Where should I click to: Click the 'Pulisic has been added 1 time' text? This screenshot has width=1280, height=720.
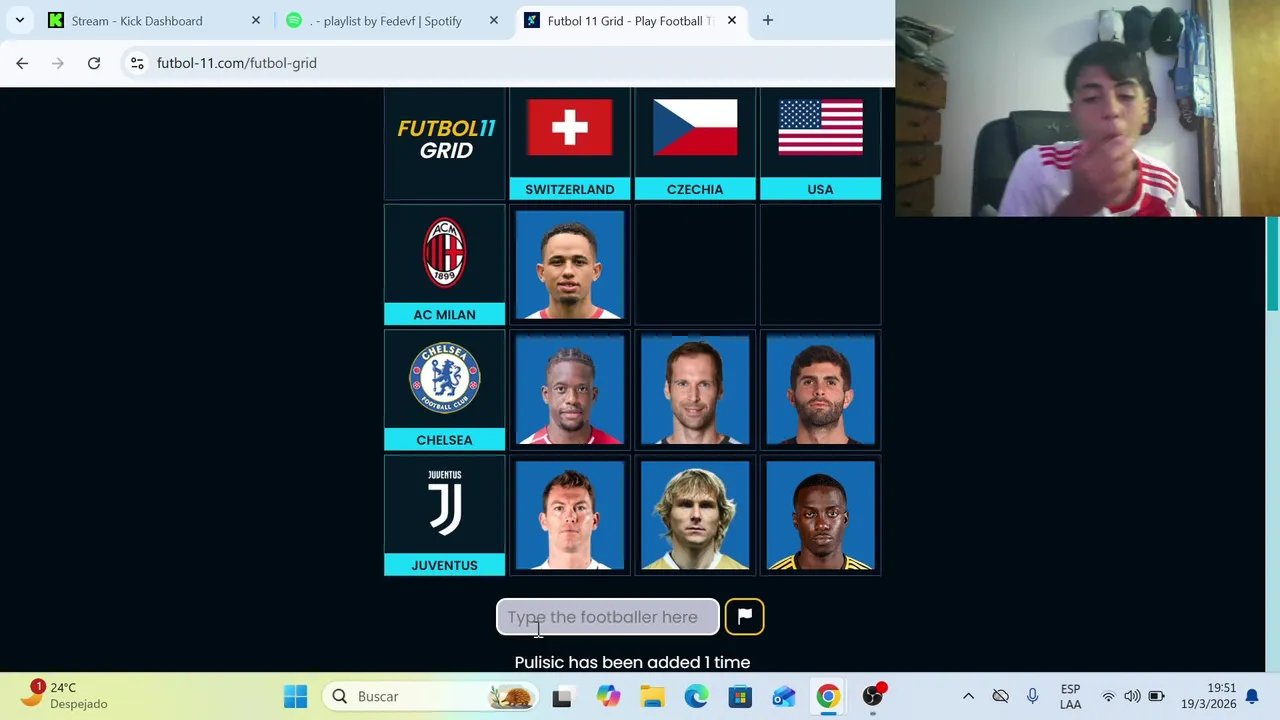pyautogui.click(x=632, y=662)
